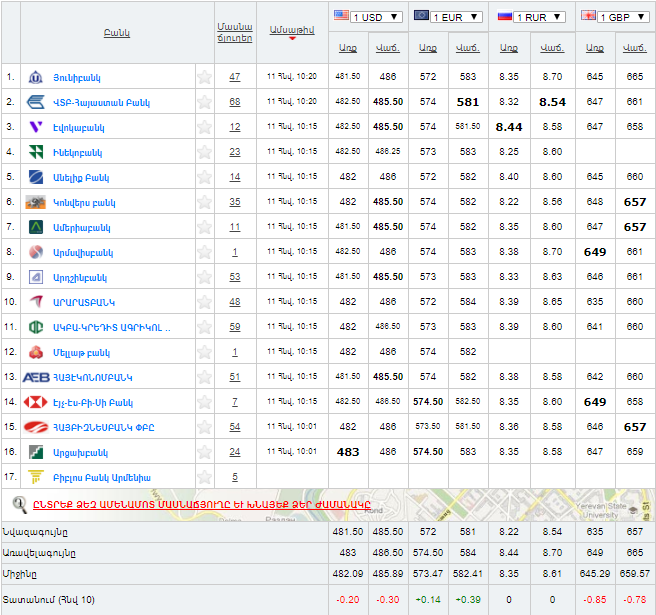The image size is (656, 615).
Task: Open branch count 54 for Armbusinessbank
Action: pyautogui.click(x=235, y=427)
